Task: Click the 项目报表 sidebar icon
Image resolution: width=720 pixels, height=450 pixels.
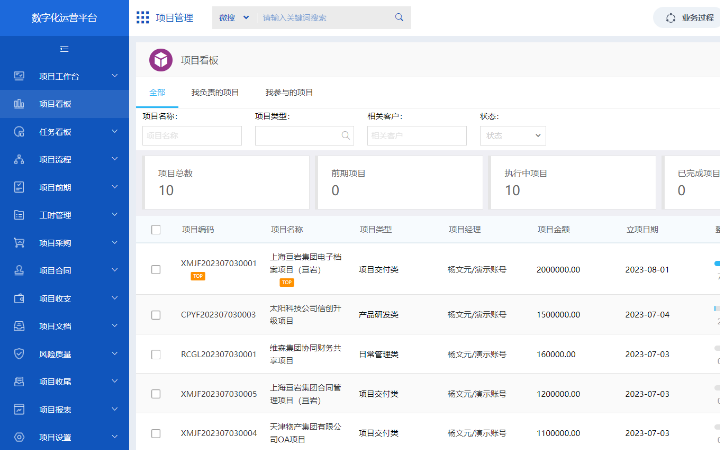Action: 19,409
